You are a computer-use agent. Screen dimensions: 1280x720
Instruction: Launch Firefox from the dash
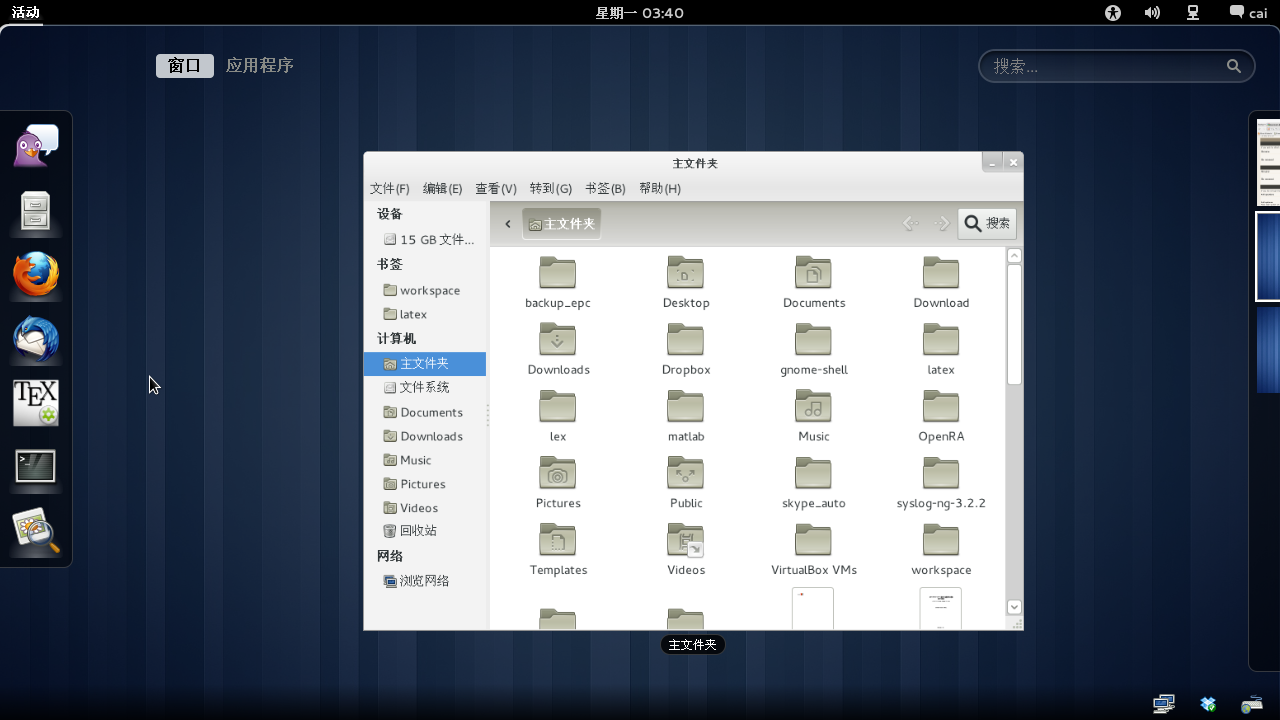(36, 275)
